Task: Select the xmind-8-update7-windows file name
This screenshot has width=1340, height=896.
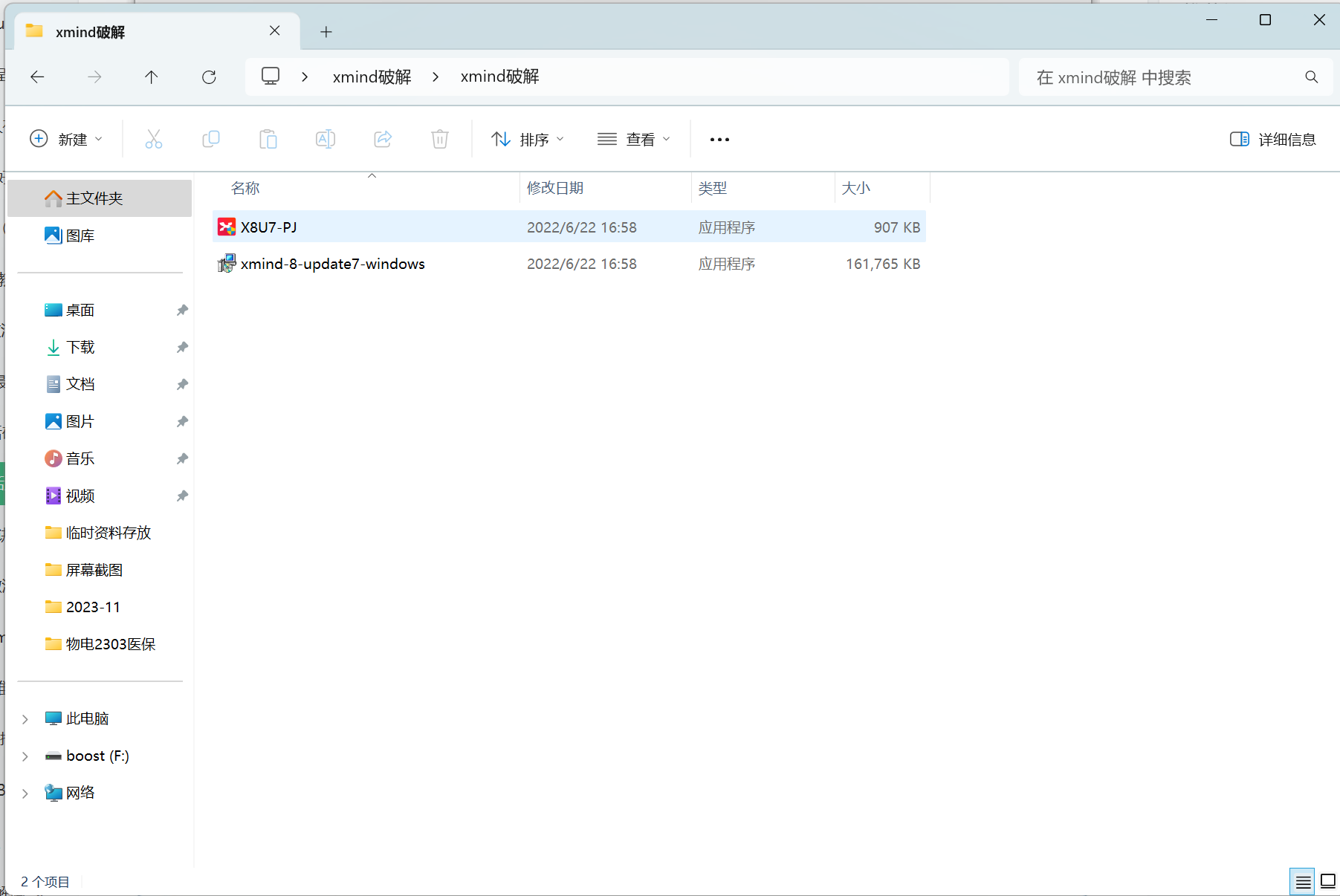Action: coord(332,264)
